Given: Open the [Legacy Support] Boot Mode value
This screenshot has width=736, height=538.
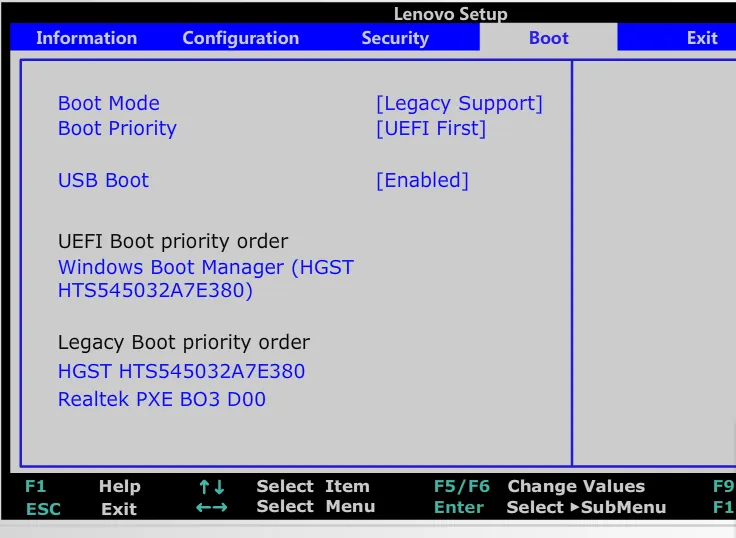Looking at the screenshot, I should pyautogui.click(x=459, y=103).
